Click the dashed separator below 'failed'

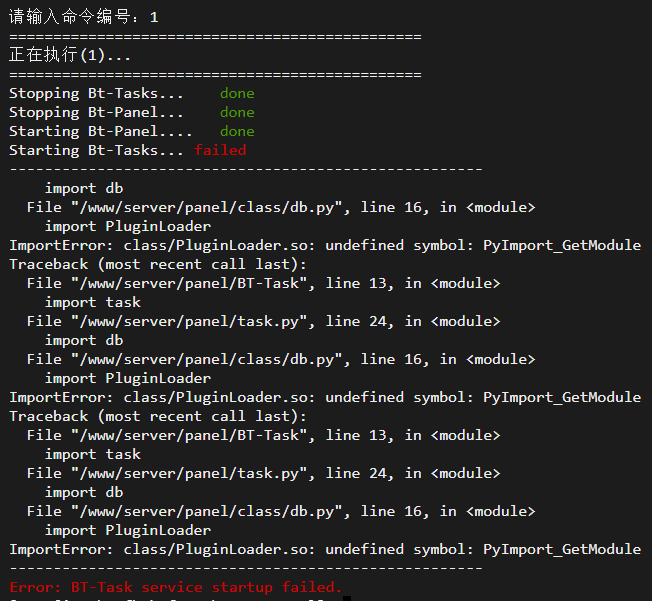click(246, 169)
